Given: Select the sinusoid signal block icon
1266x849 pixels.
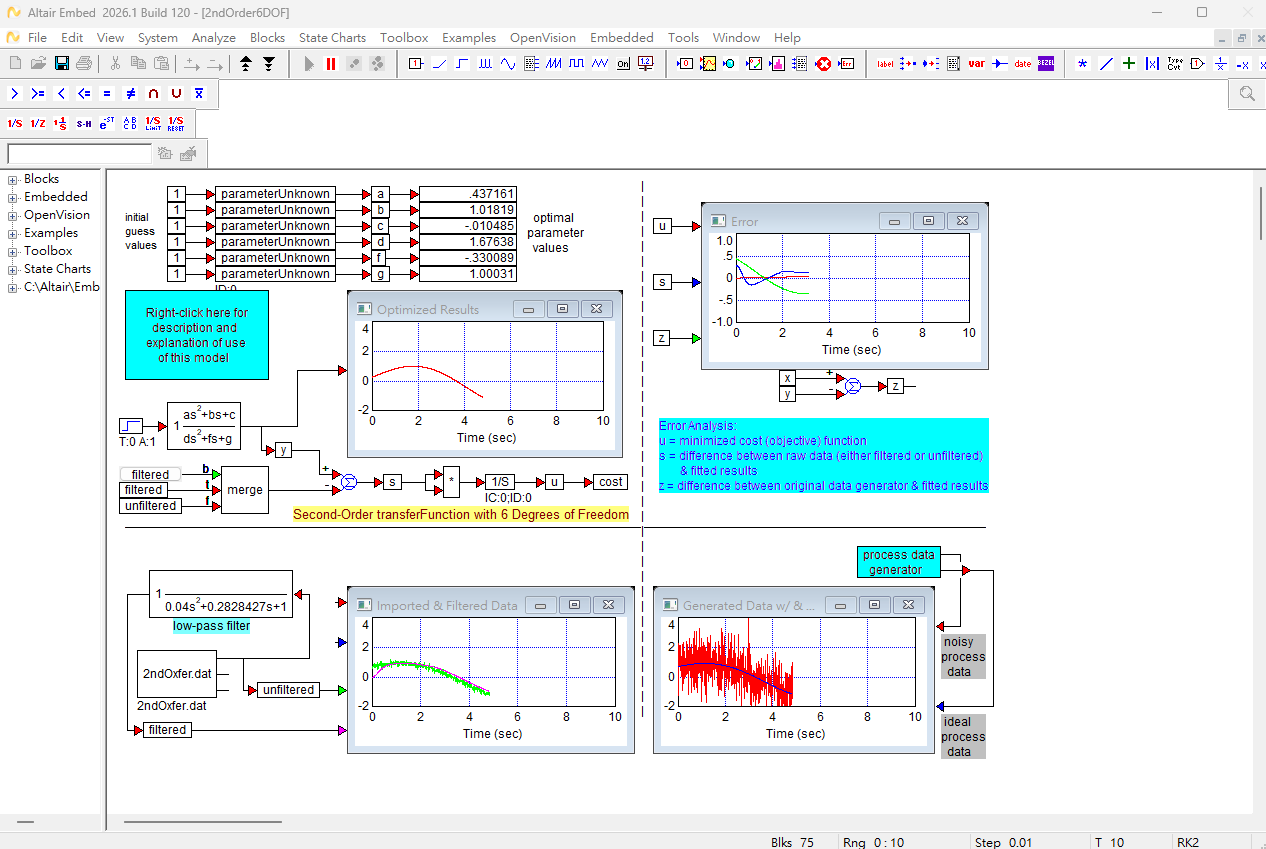Looking at the screenshot, I should (x=508, y=63).
